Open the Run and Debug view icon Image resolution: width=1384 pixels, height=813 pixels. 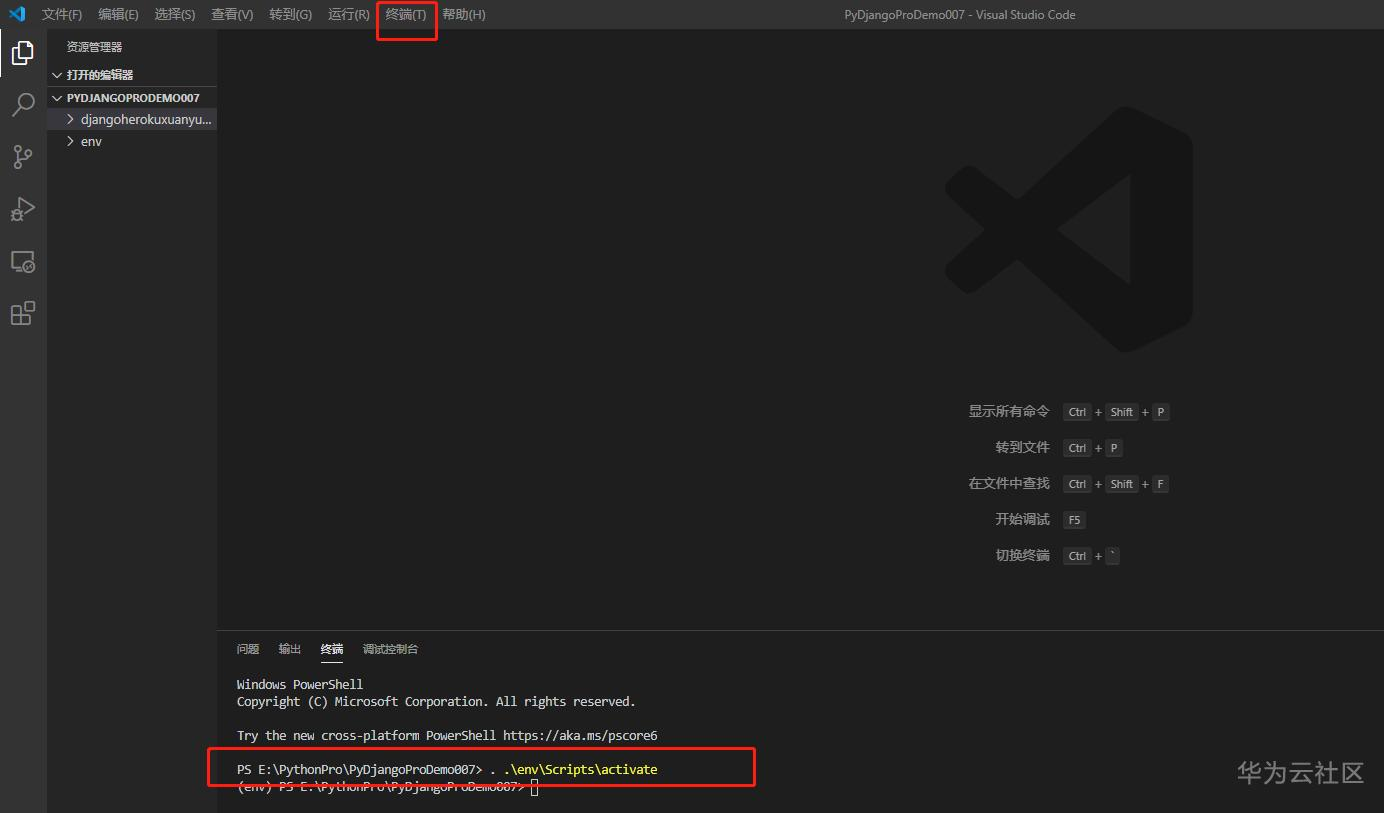(x=23, y=209)
